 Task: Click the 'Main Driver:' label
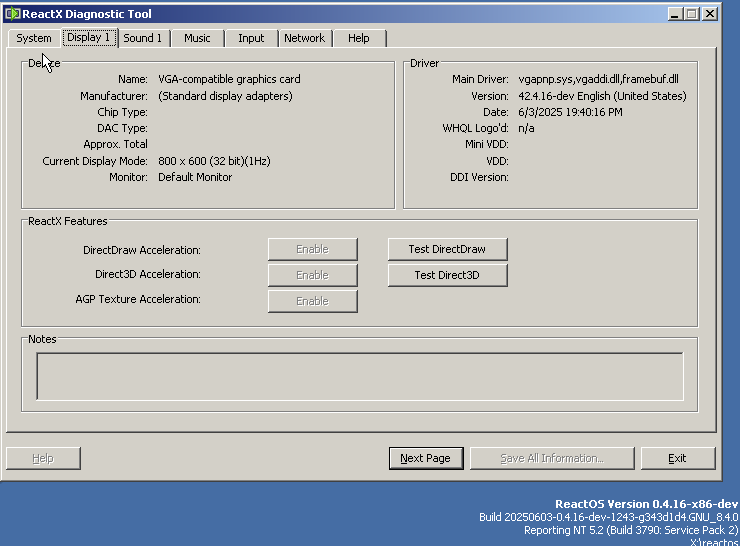click(x=480, y=79)
